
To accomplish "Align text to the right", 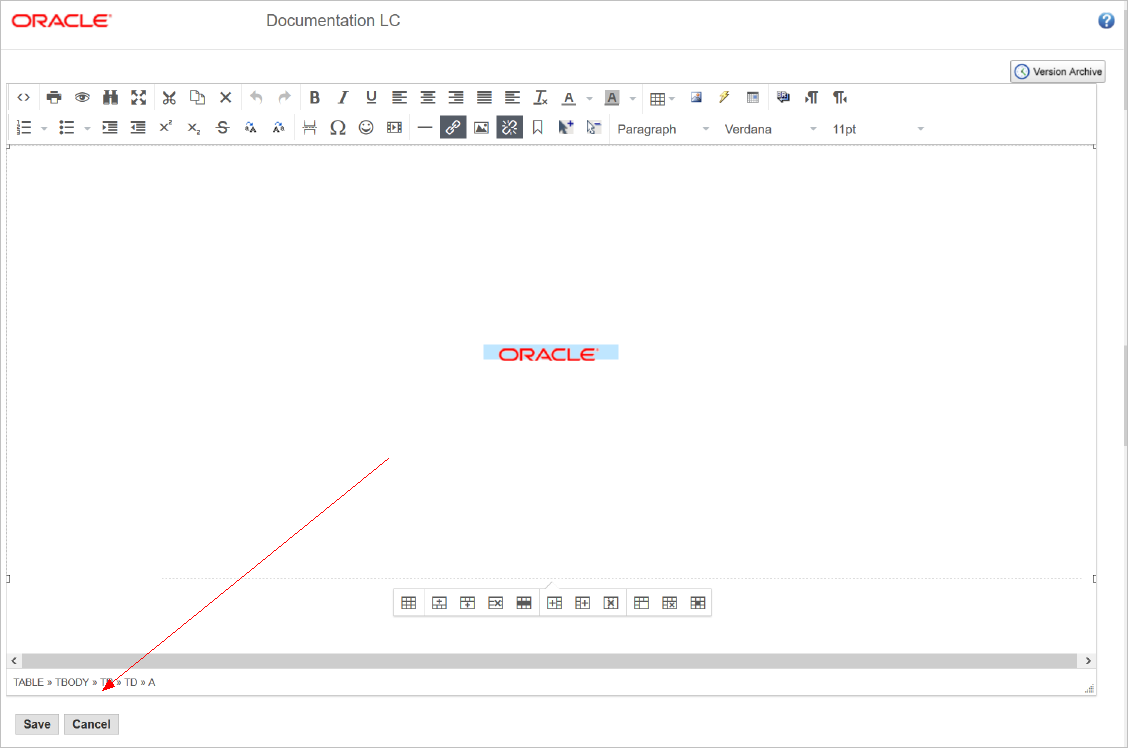I will [x=456, y=98].
